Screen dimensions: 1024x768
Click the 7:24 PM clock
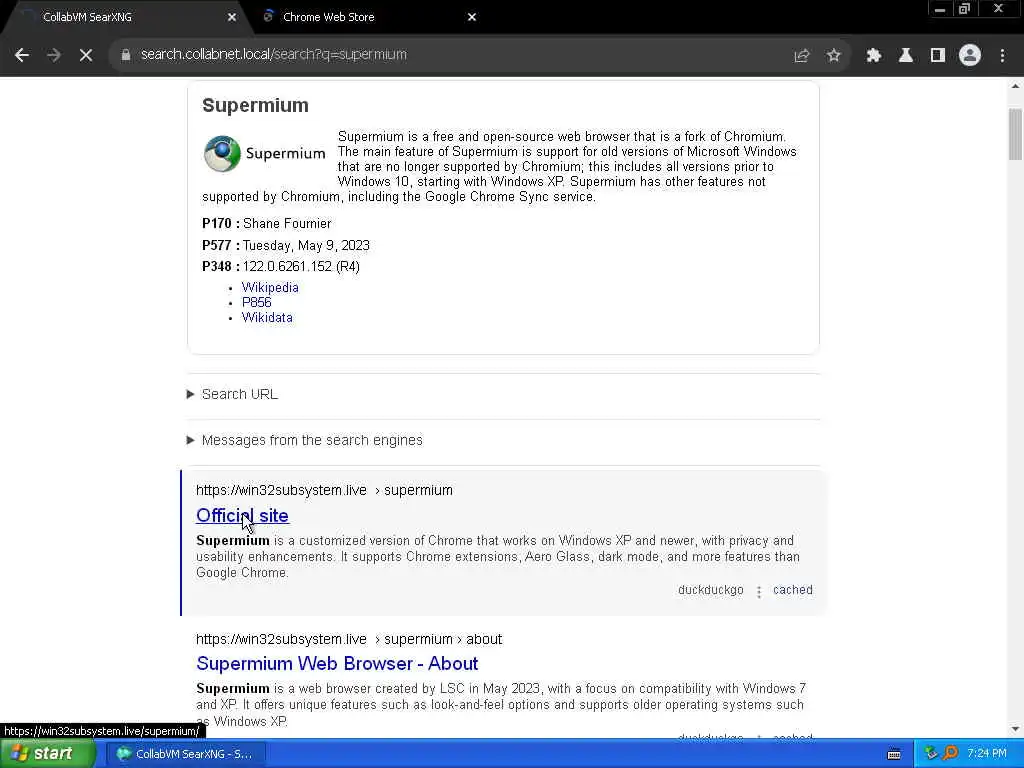click(x=987, y=754)
